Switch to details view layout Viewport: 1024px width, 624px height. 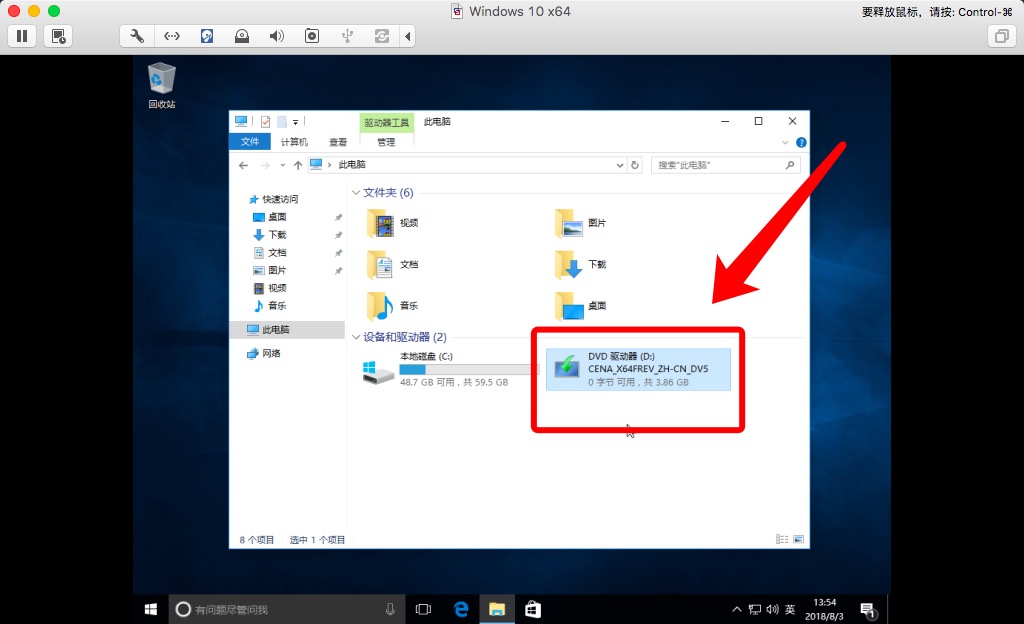[x=782, y=539]
